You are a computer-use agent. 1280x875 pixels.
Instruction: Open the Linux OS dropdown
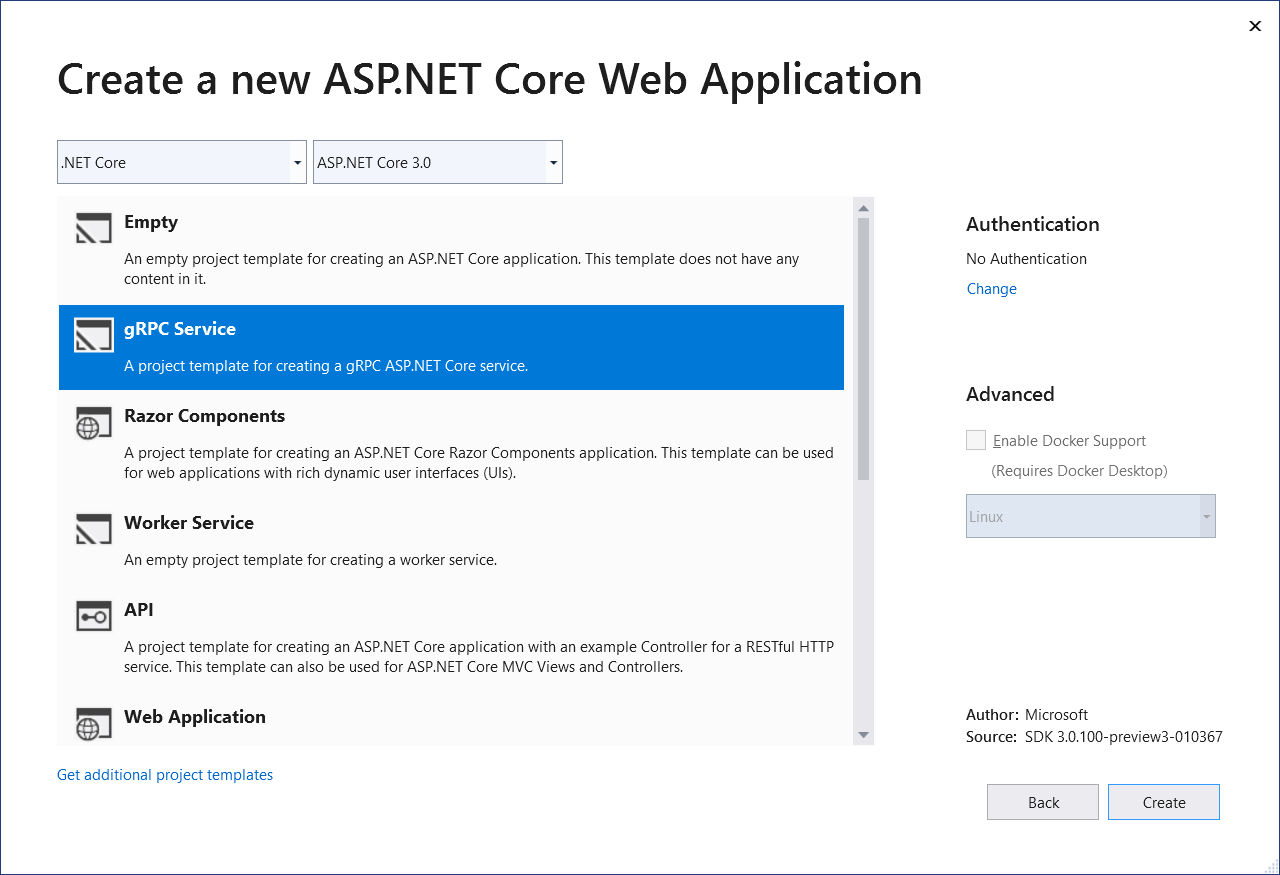click(1091, 516)
